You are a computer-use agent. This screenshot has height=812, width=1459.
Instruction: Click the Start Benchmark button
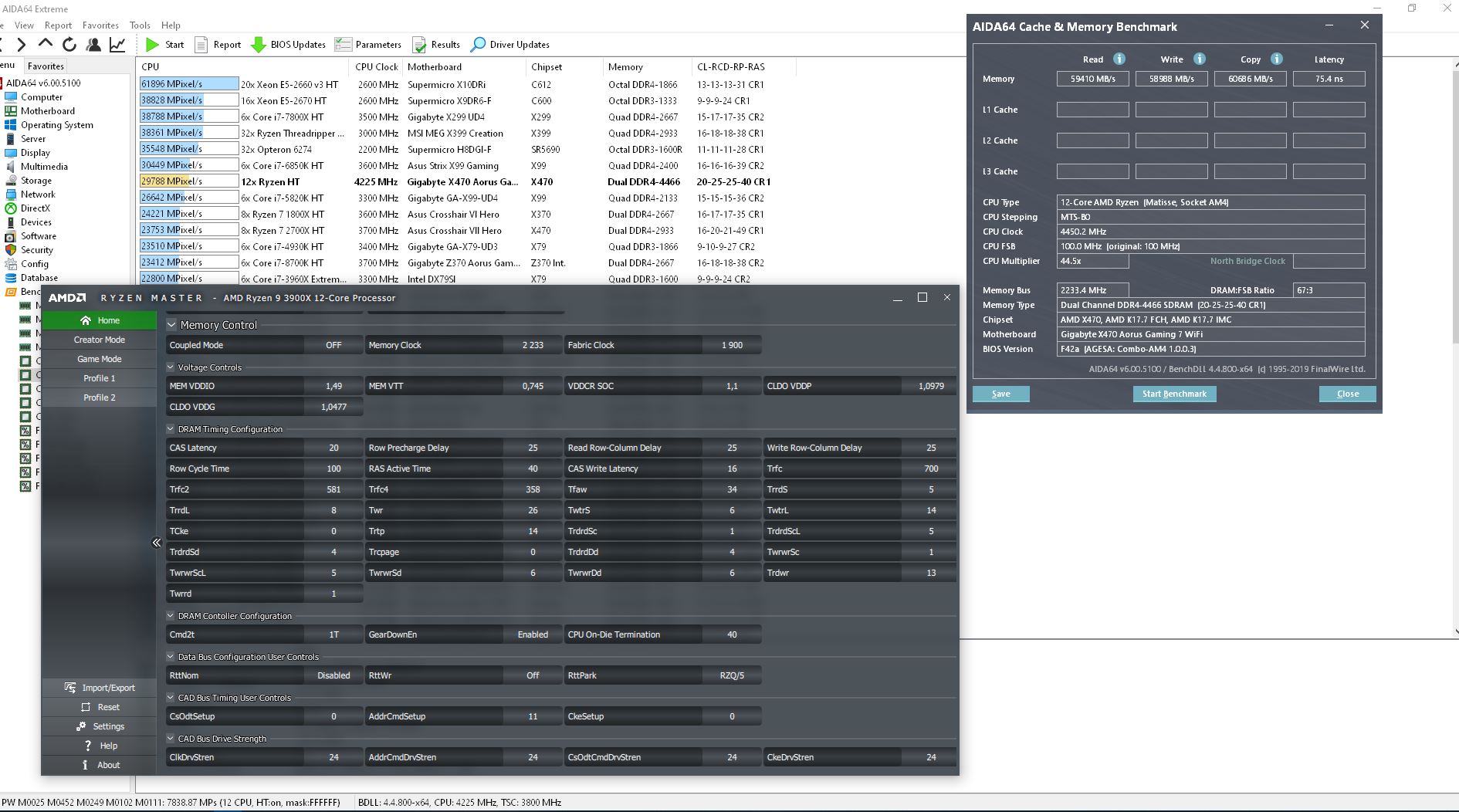click(x=1174, y=394)
